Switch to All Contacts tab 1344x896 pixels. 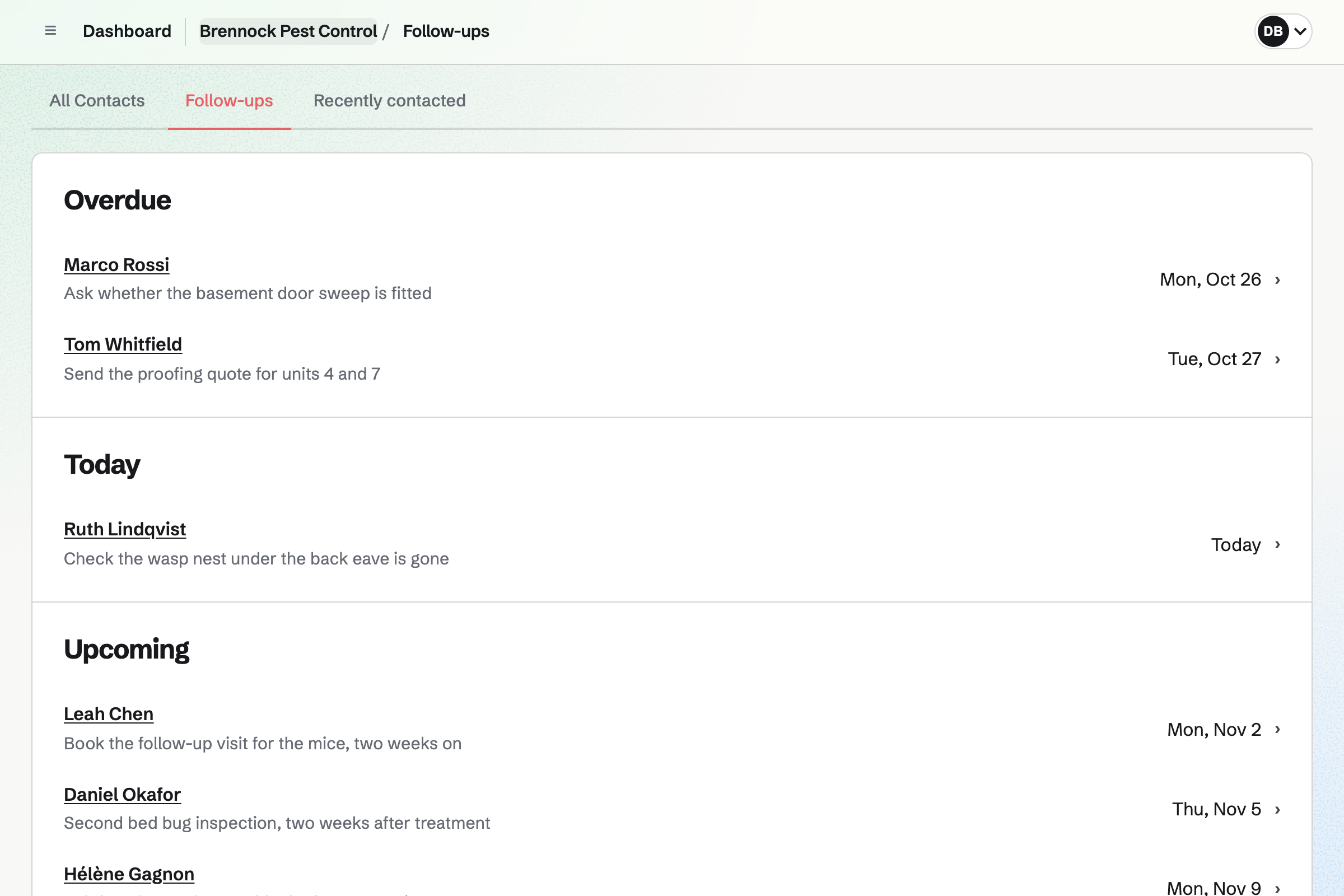[97, 101]
